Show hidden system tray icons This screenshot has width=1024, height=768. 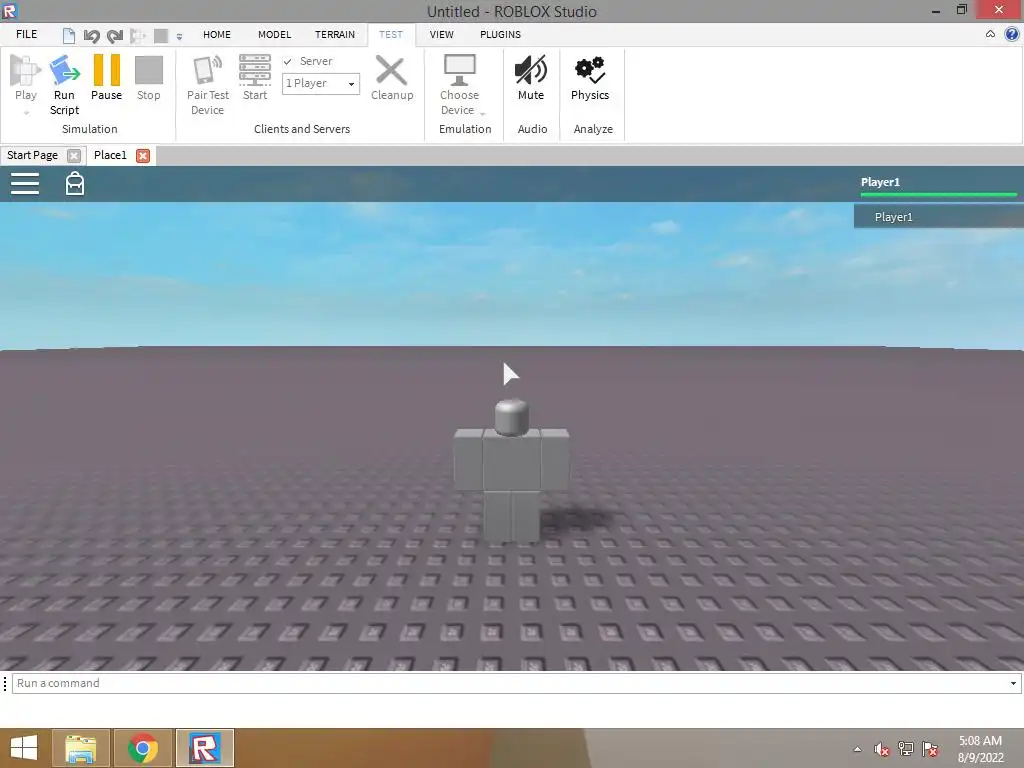click(857, 750)
